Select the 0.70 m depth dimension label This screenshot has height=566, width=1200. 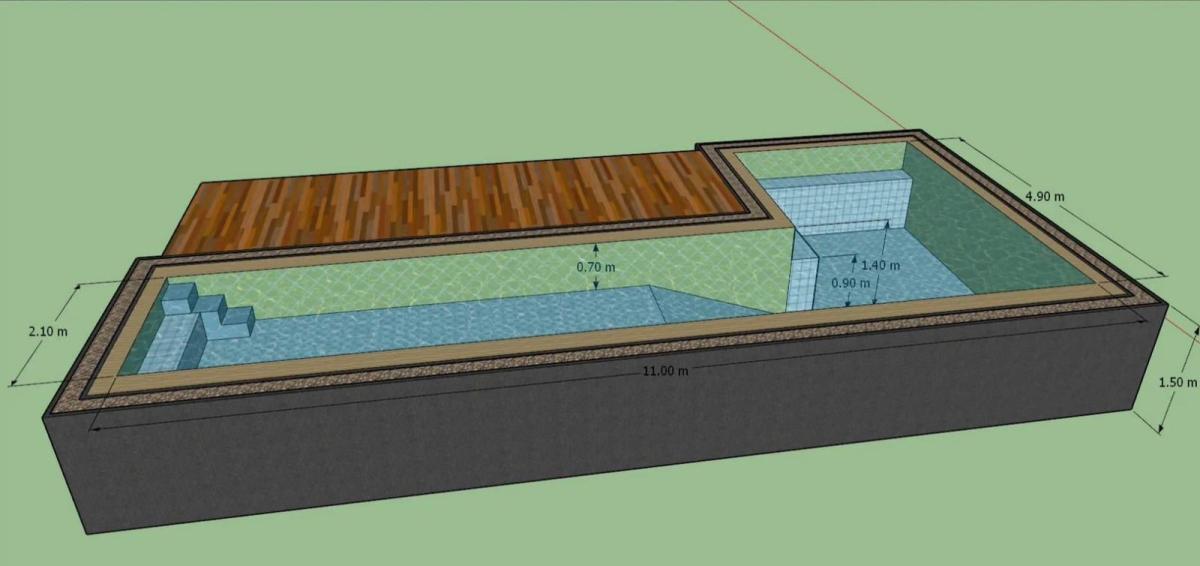pos(596,267)
